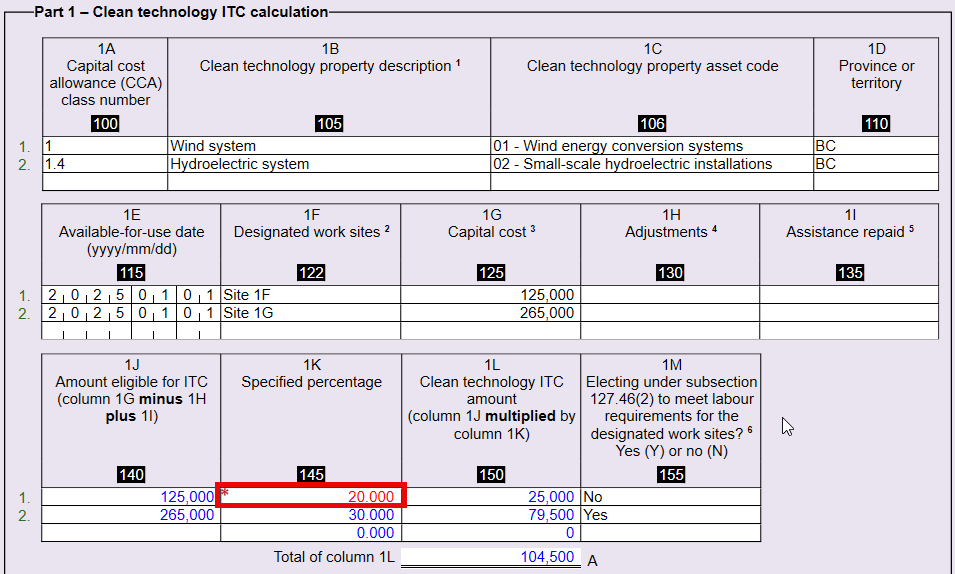Edit the Hydroelectric system description field
Screen dimensions: 955x574
[x=329, y=164]
